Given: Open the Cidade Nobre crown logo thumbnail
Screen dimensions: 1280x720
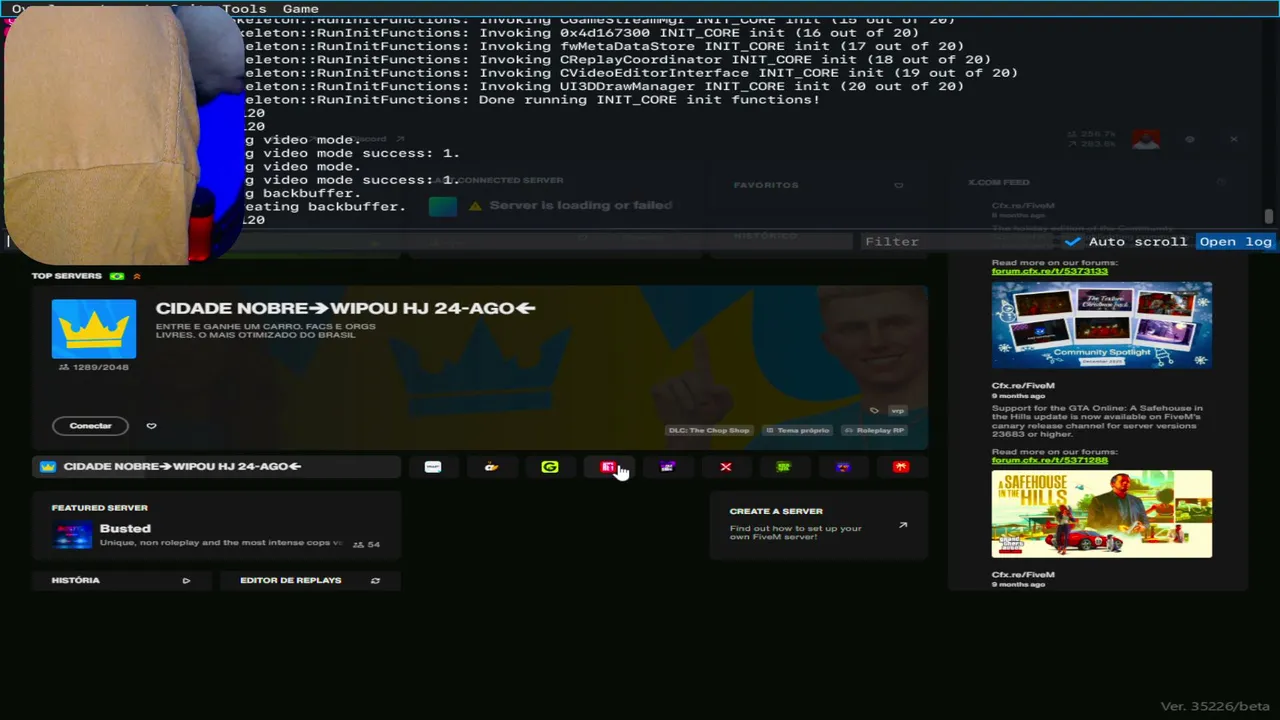Looking at the screenshot, I should click(x=94, y=329).
